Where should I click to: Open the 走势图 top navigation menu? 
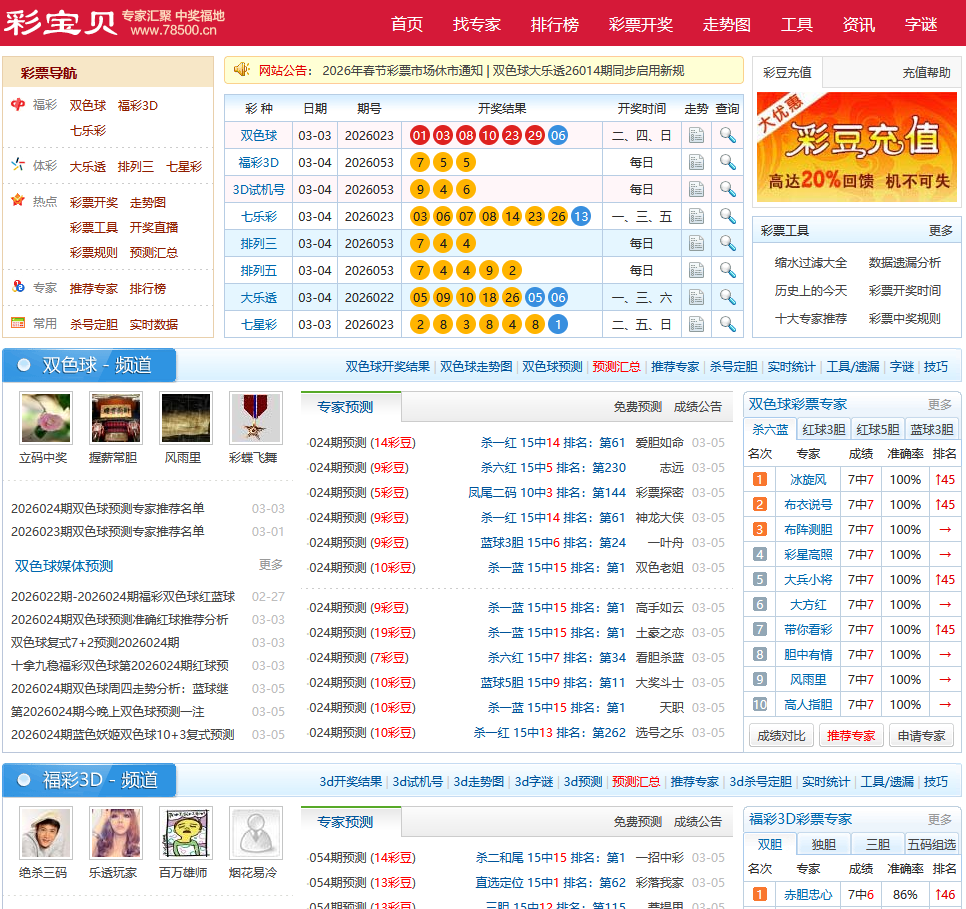[726, 24]
